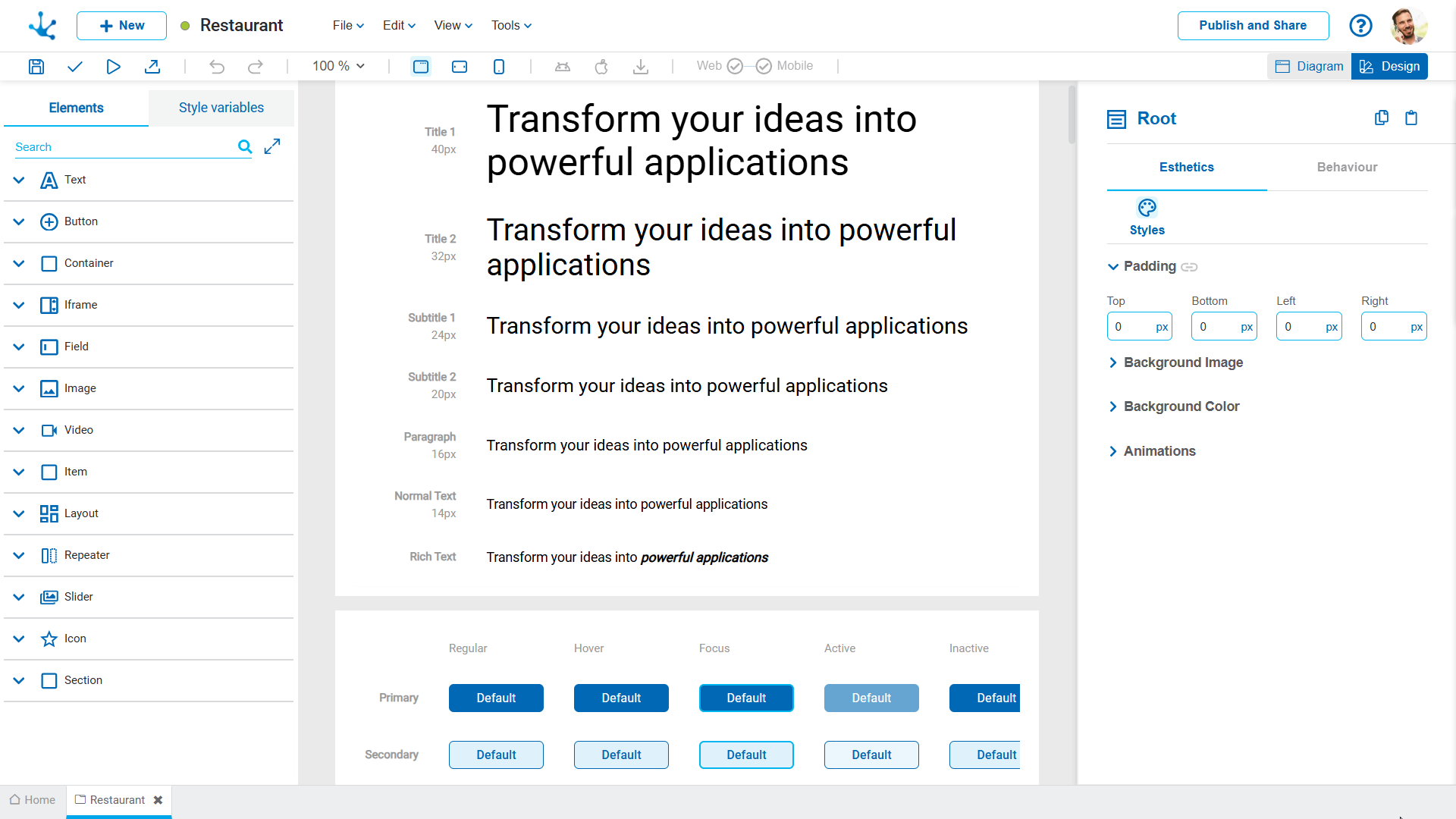Select the mobile phone viewport icon
Viewport: 1456px width, 819px height.
point(499,67)
